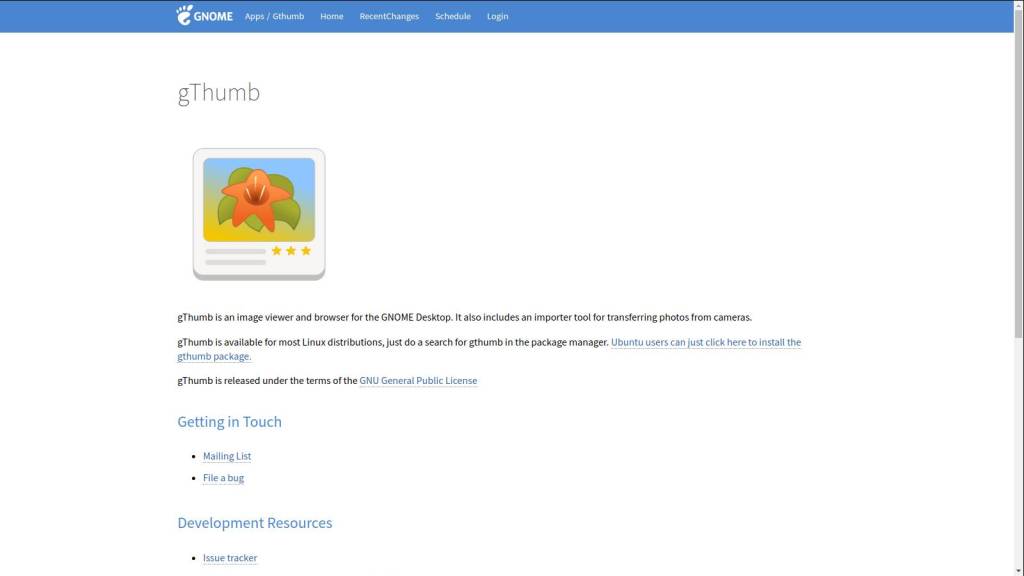Open the Mailing List link
The height and width of the screenshot is (576, 1024).
click(x=227, y=456)
